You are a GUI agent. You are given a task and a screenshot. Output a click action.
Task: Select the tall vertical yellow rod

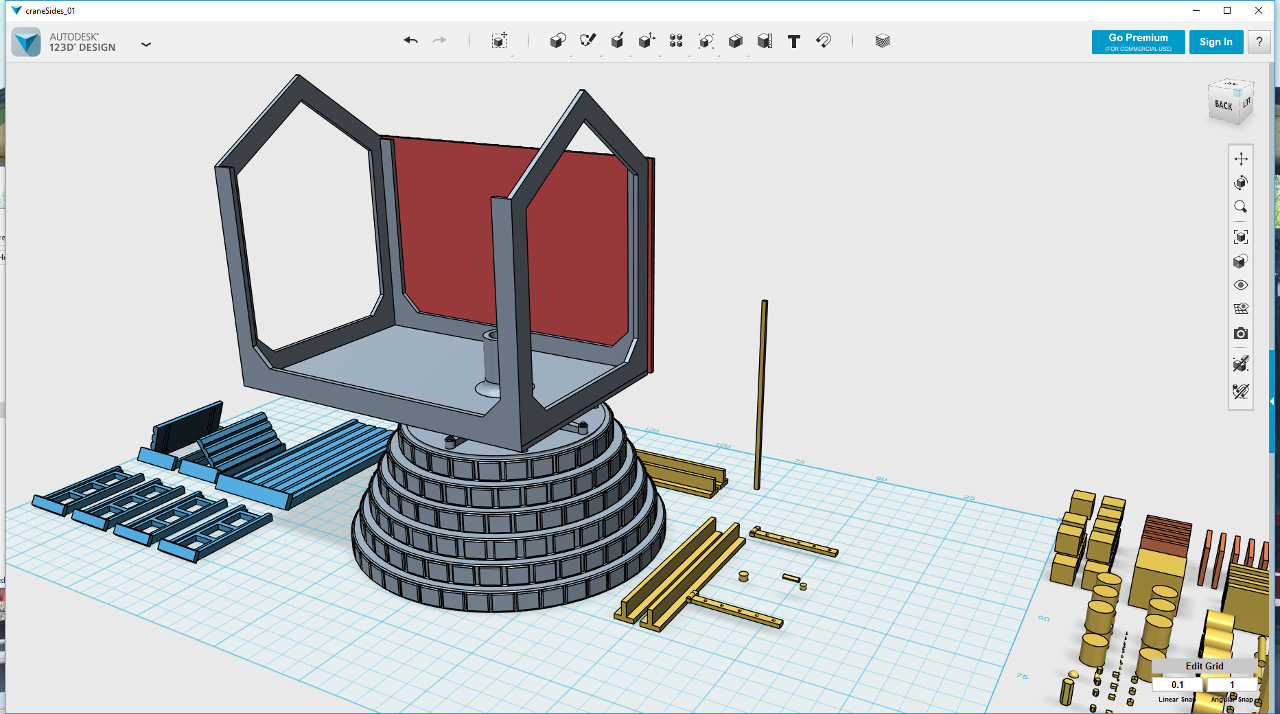(x=761, y=395)
